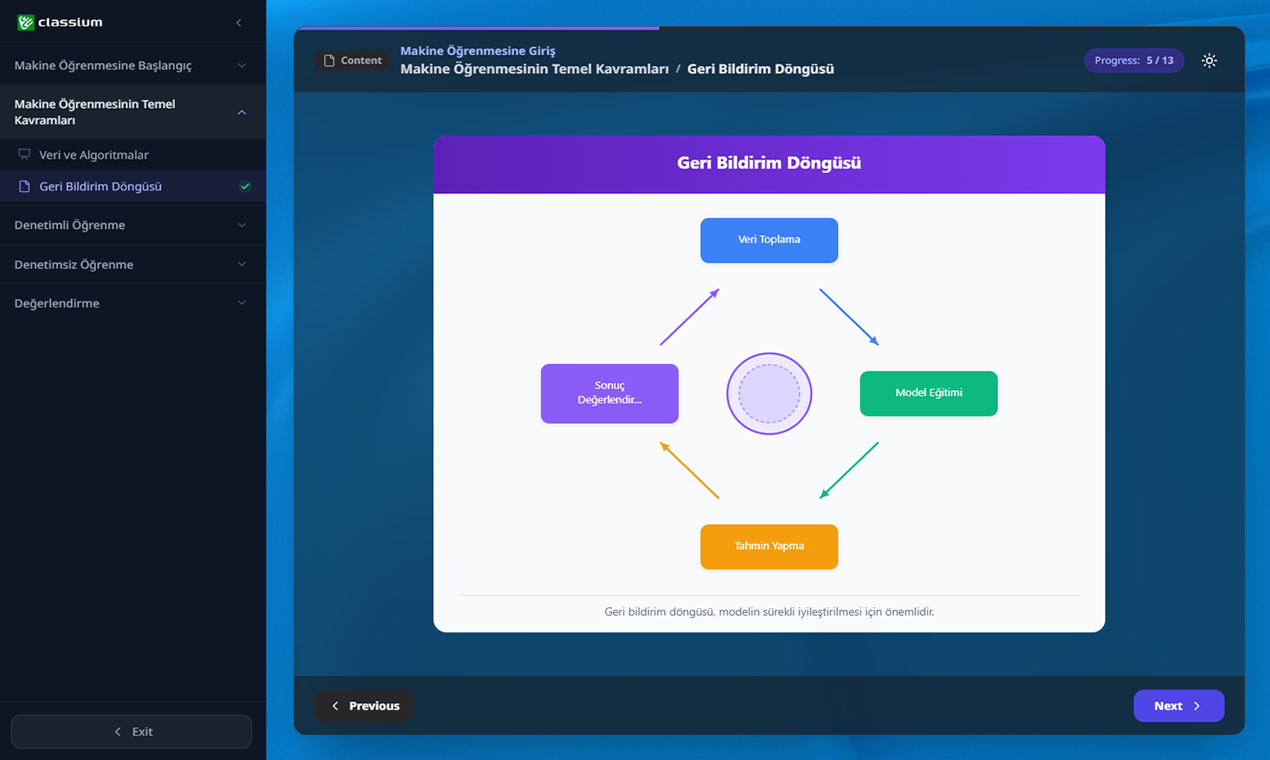1270x760 pixels.
Task: Select the Model Eğitimi box
Action: pos(929,393)
